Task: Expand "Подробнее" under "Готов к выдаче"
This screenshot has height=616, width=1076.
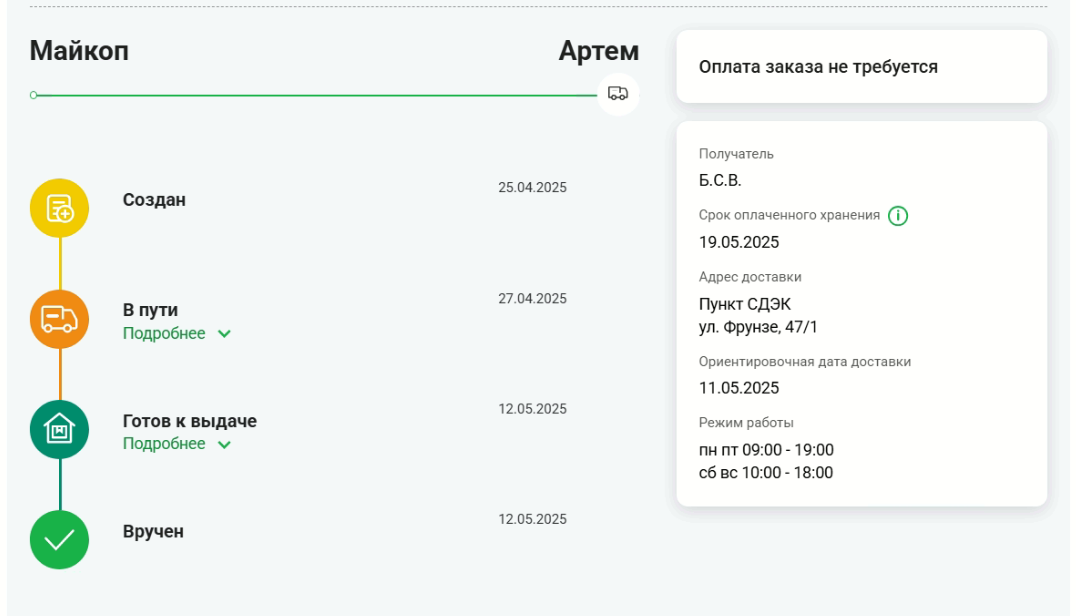Action: click(165, 443)
